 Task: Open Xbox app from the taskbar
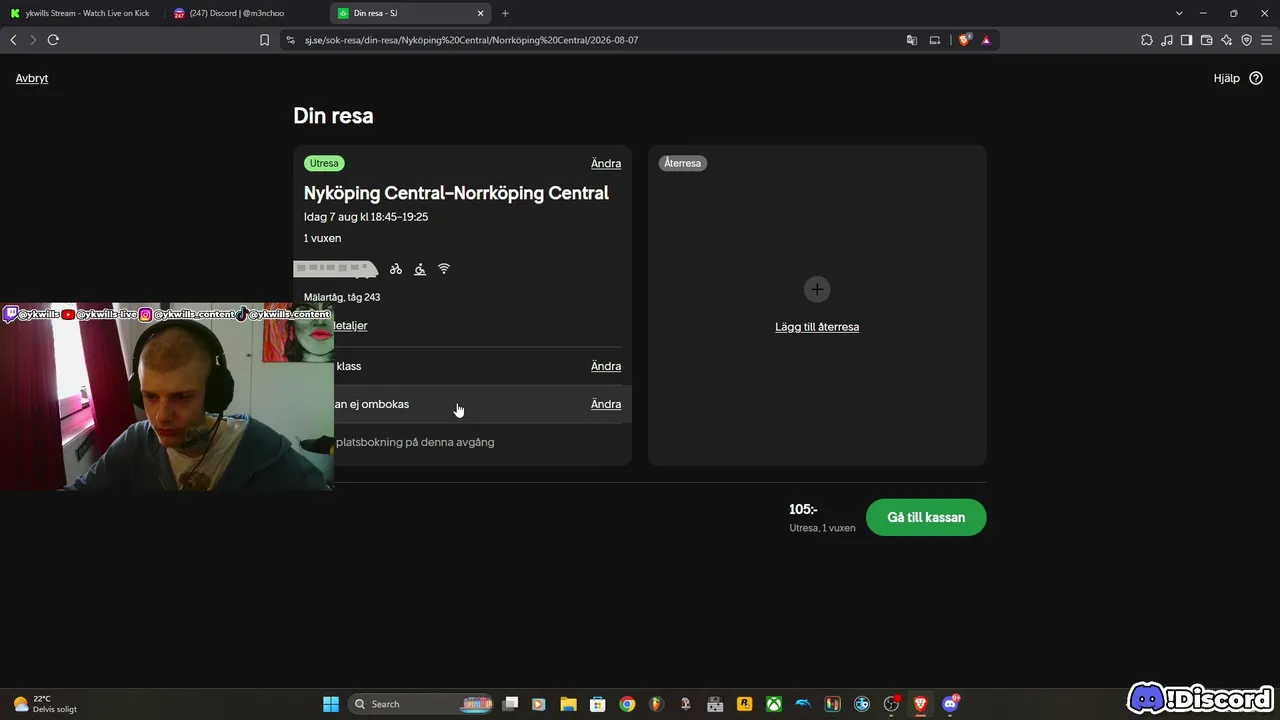pos(774,704)
